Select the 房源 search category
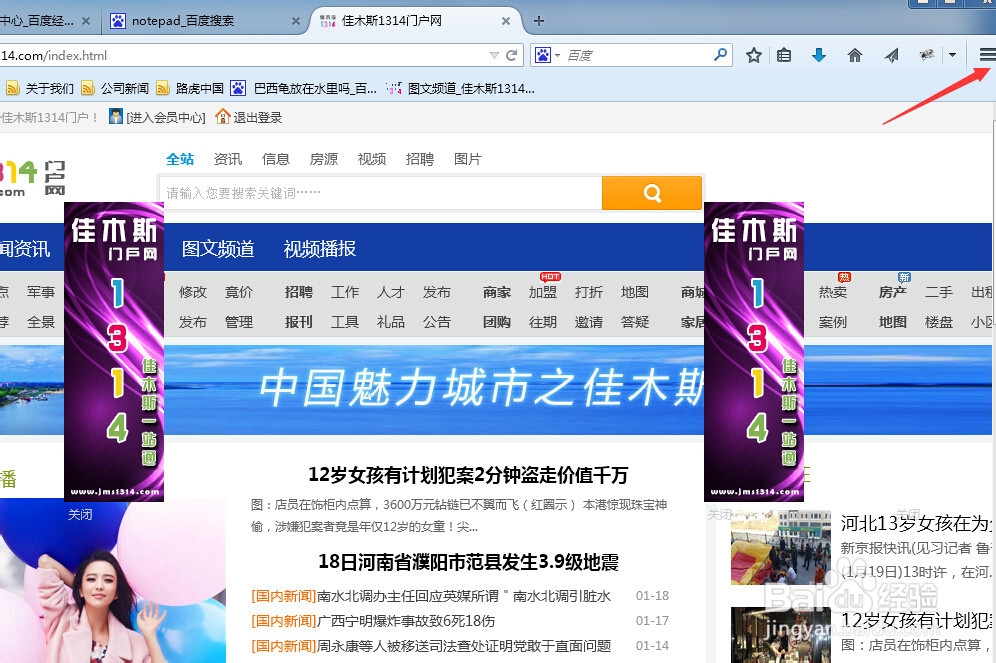The image size is (996, 663). click(x=324, y=159)
